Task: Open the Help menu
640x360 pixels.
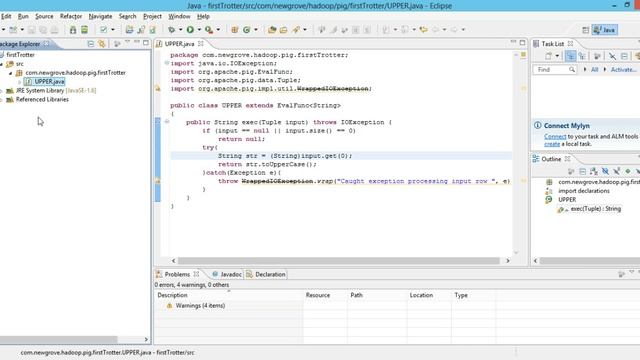Action: pyautogui.click(x=203, y=16)
